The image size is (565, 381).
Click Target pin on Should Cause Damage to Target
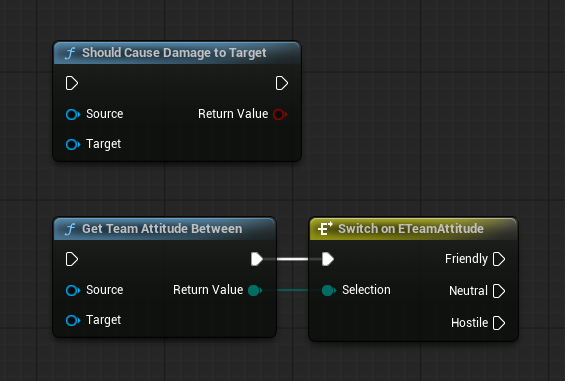pos(73,145)
